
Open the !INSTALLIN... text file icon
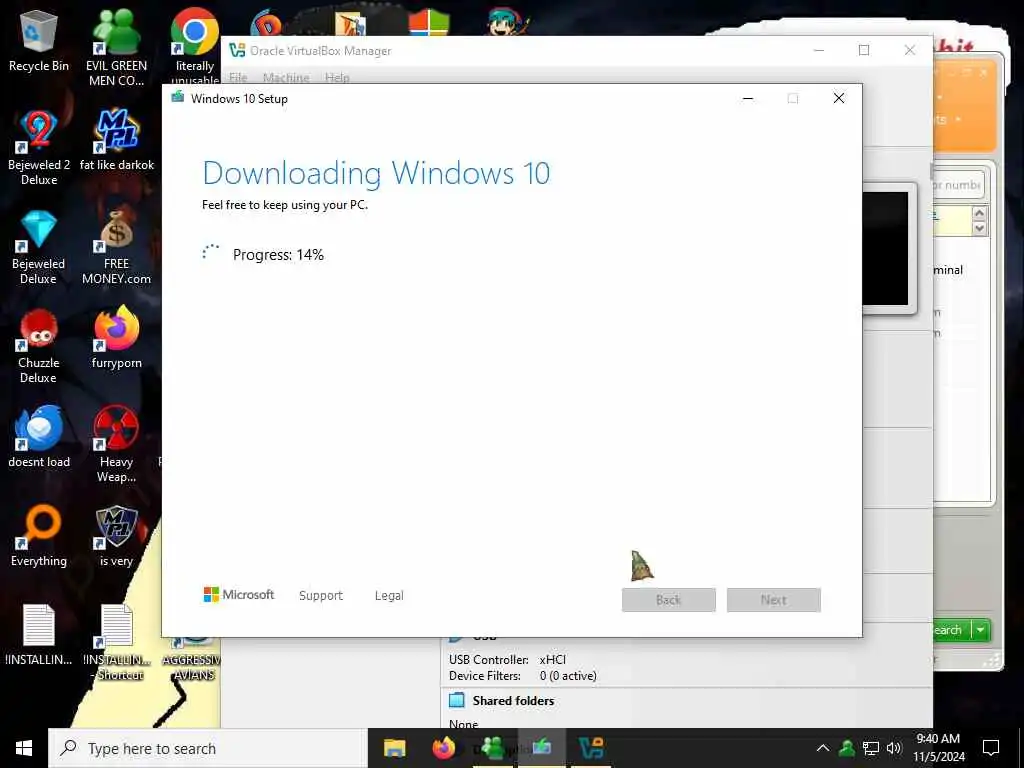coord(39,635)
